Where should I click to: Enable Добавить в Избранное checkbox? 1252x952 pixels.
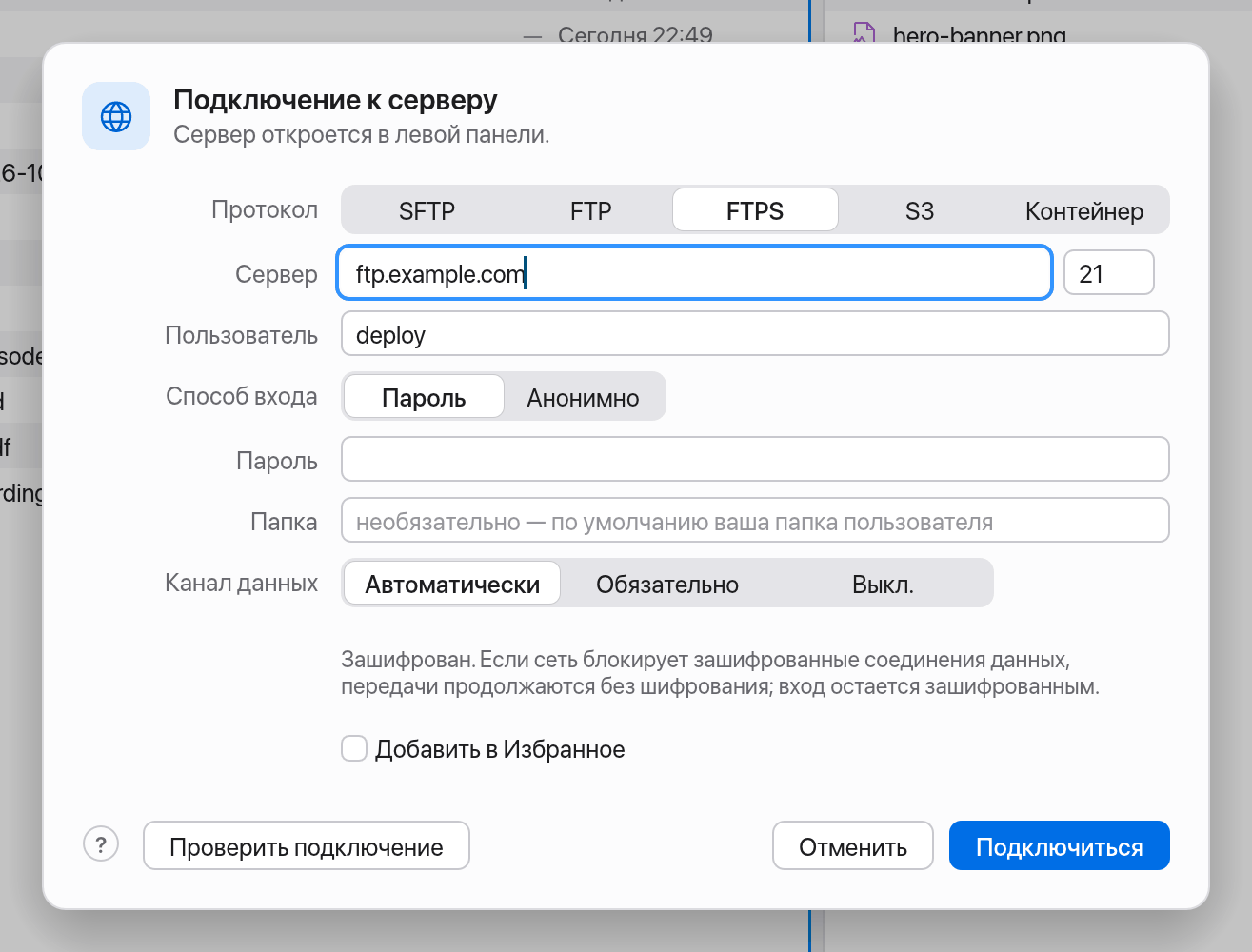pos(354,748)
